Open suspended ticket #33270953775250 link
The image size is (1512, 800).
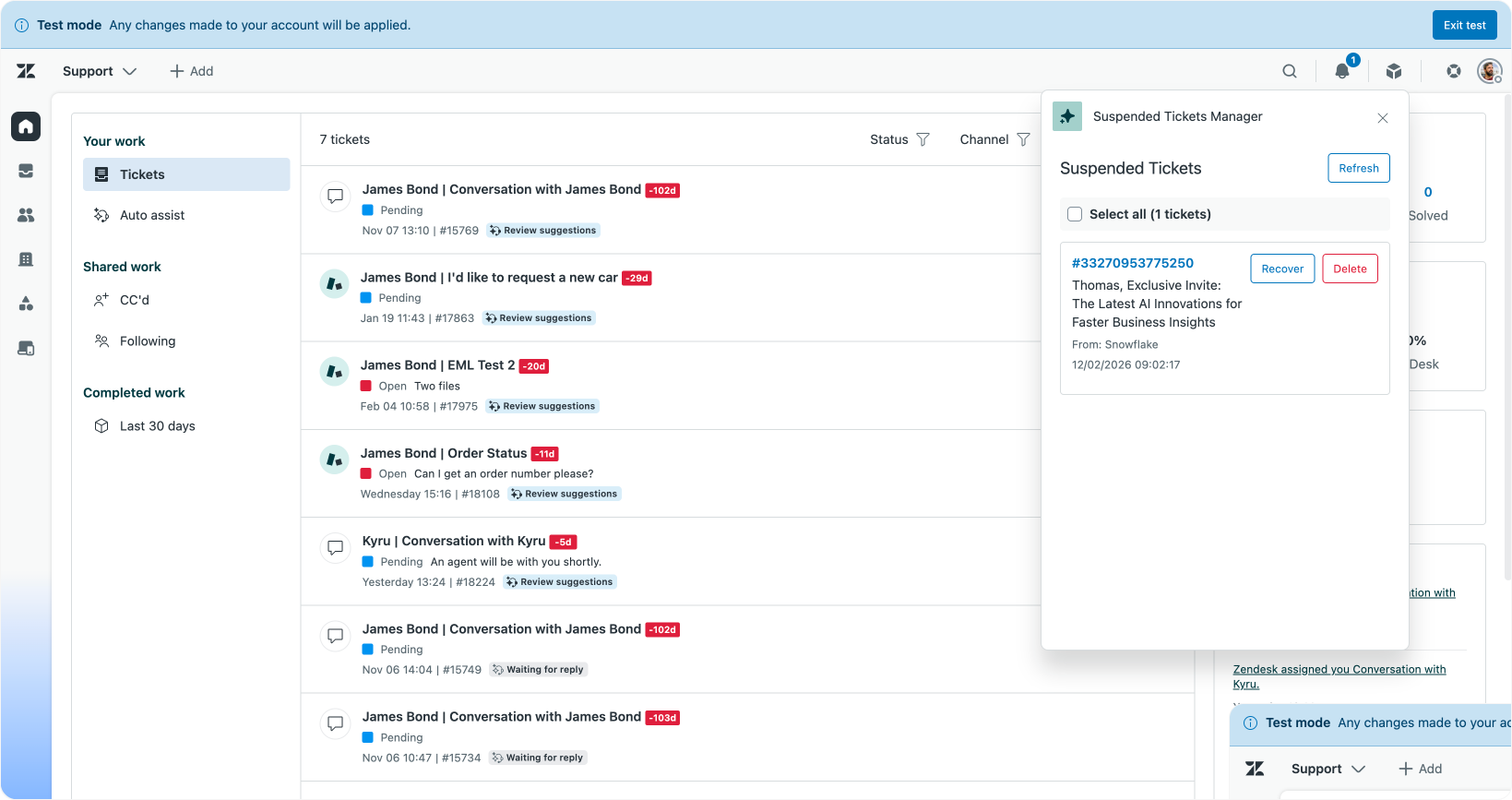tap(1133, 263)
